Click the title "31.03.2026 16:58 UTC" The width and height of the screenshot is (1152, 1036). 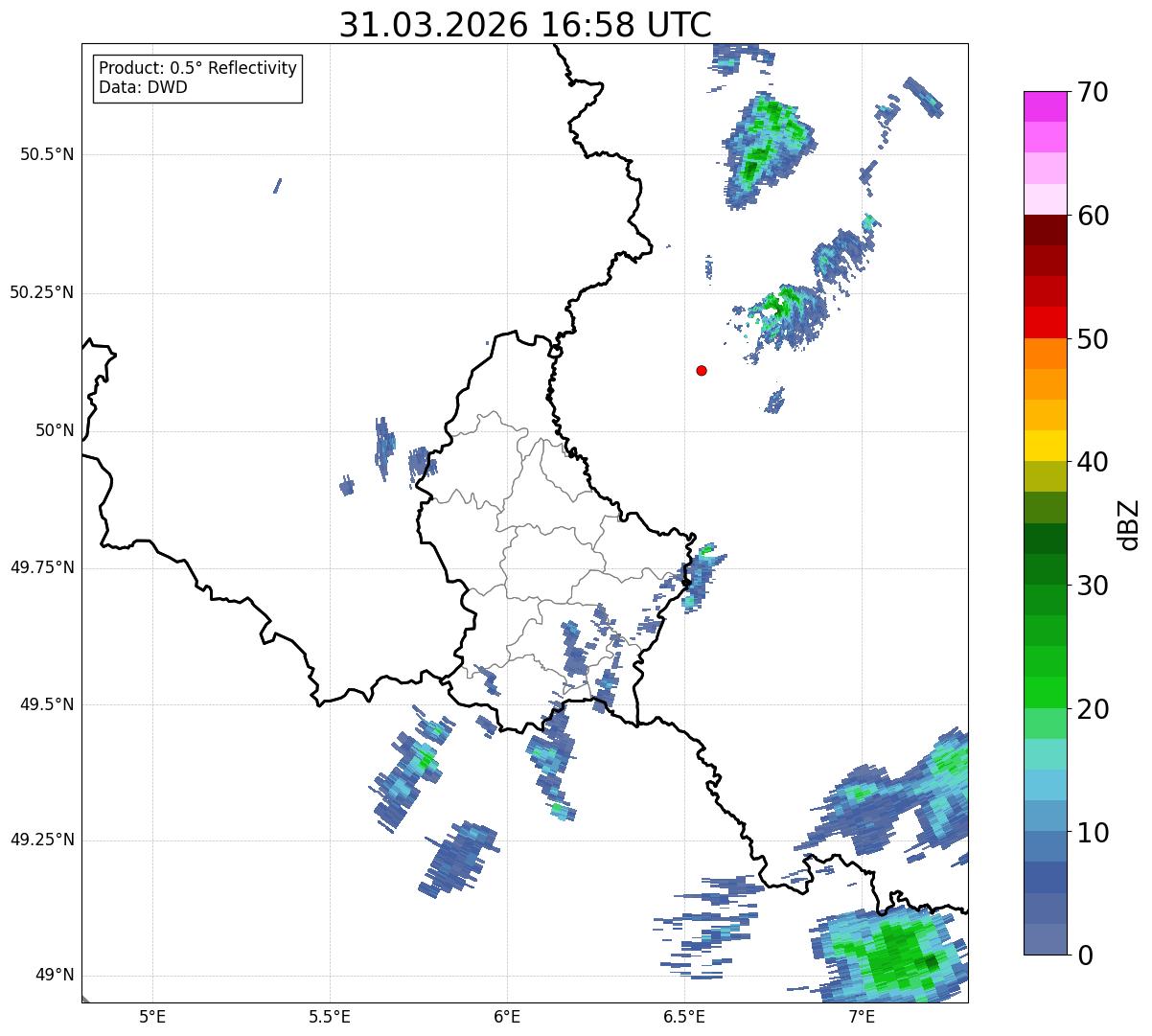[x=525, y=24]
